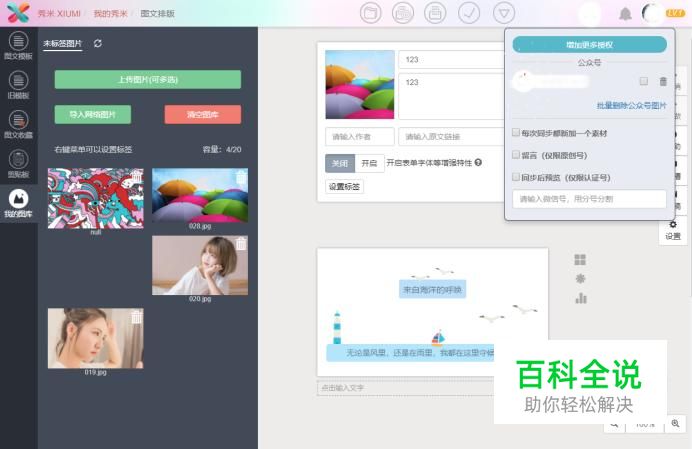Select the 028.jpg umbrellas thumbnail
The width and height of the screenshot is (692, 449).
tap(200, 195)
